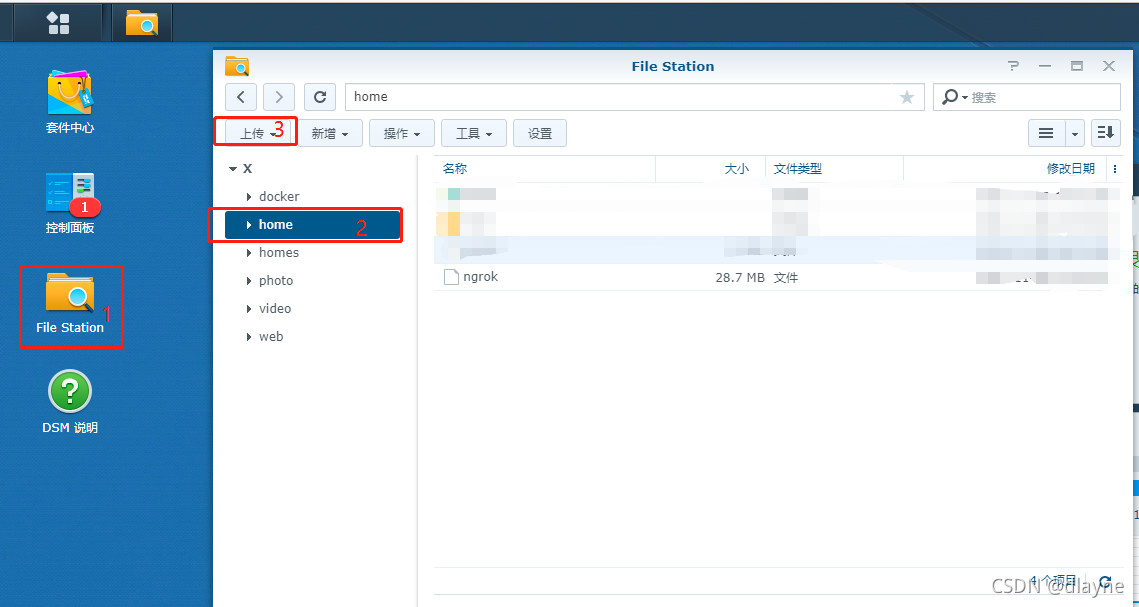Open the DSM main menu grid icon
Viewport: 1139px width, 607px height.
click(58, 23)
